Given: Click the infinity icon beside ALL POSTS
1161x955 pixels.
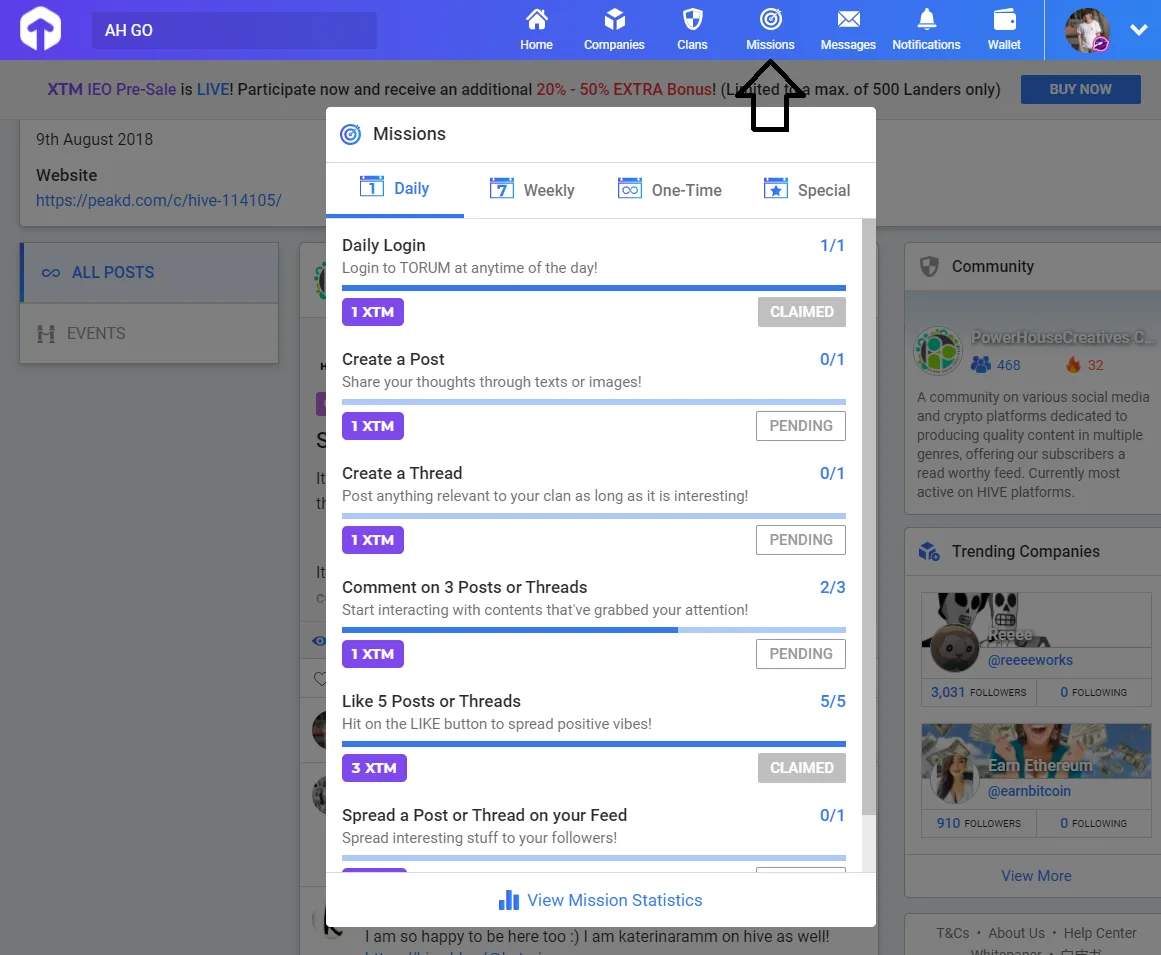Looking at the screenshot, I should click(x=50, y=273).
